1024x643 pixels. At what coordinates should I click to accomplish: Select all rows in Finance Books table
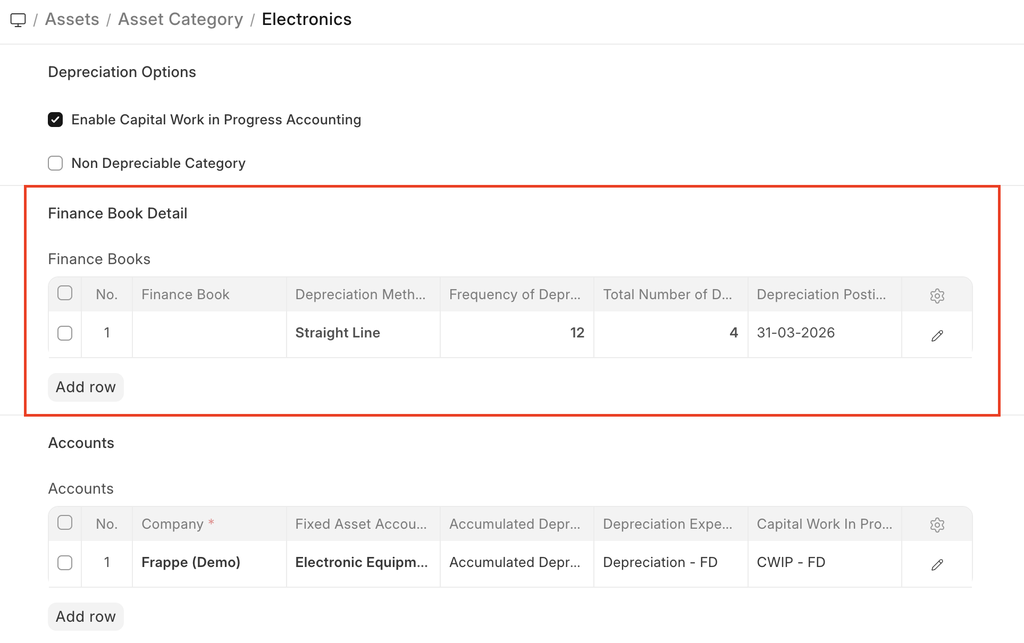point(65,294)
